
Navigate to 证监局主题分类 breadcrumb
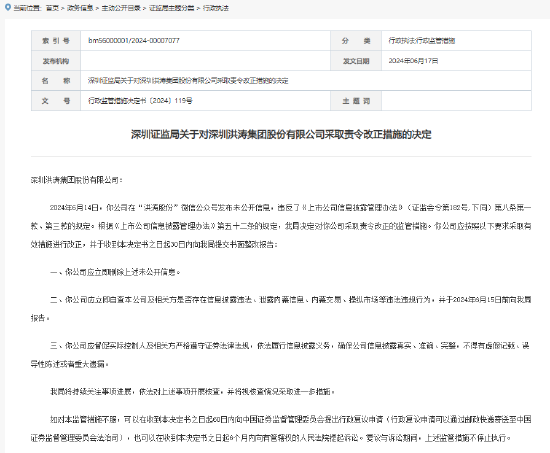click(172, 8)
